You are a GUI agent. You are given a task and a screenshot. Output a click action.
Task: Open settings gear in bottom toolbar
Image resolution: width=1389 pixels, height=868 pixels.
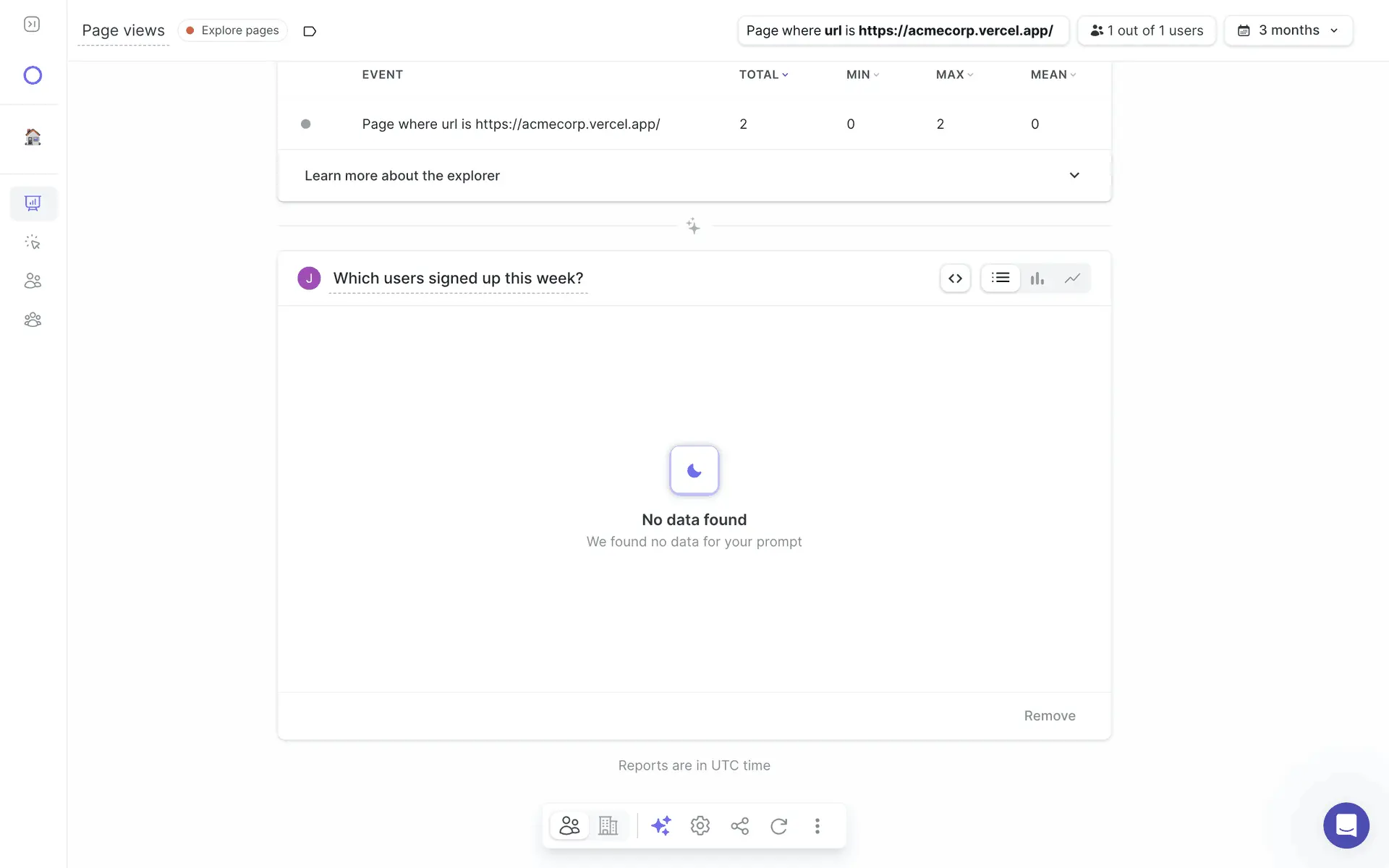700,825
